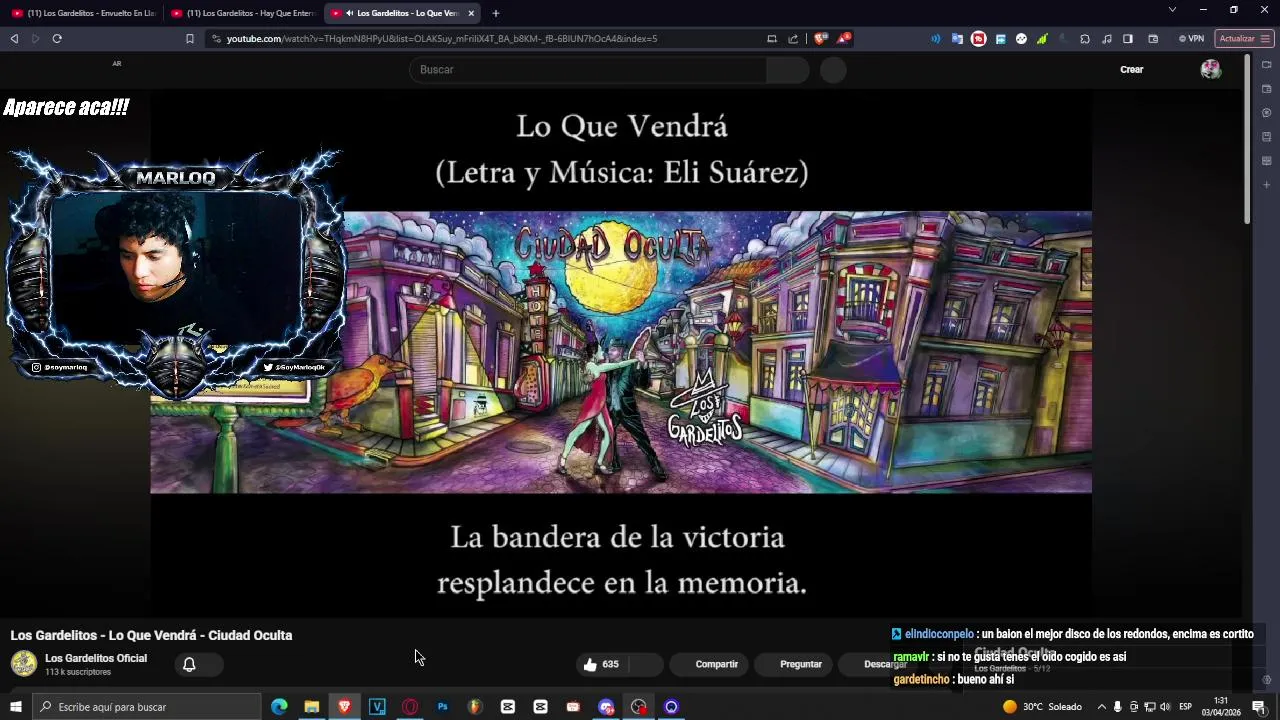Open FL Studio from the taskbar
Viewport: 1280px width, 720px height.
coord(475,707)
